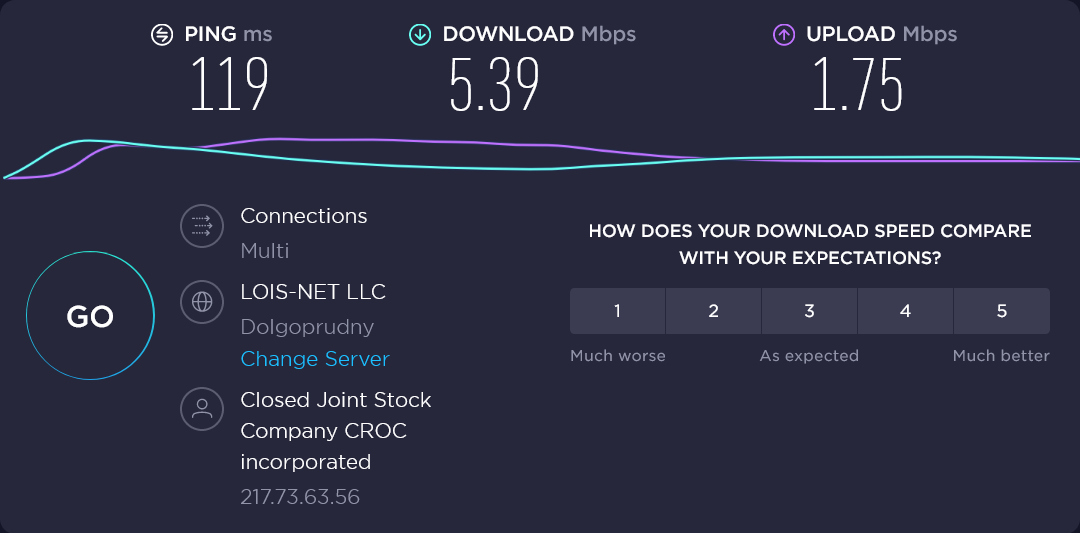Rate download speed as 2

[714, 311]
